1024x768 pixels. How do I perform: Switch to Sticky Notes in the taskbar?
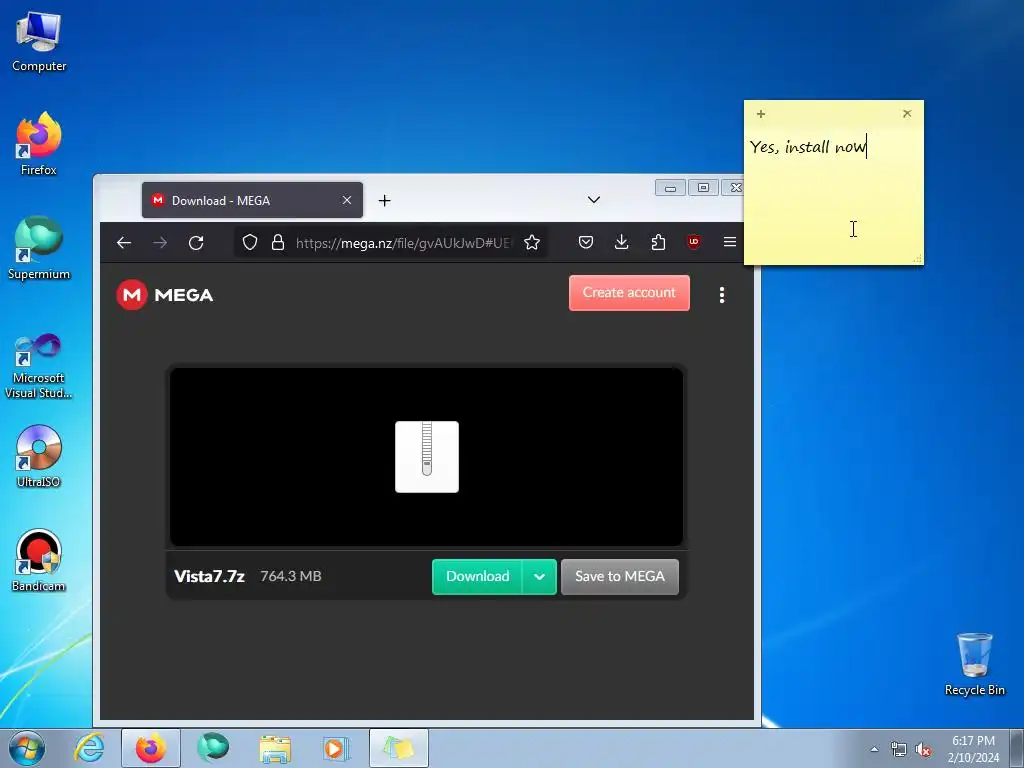tap(399, 748)
